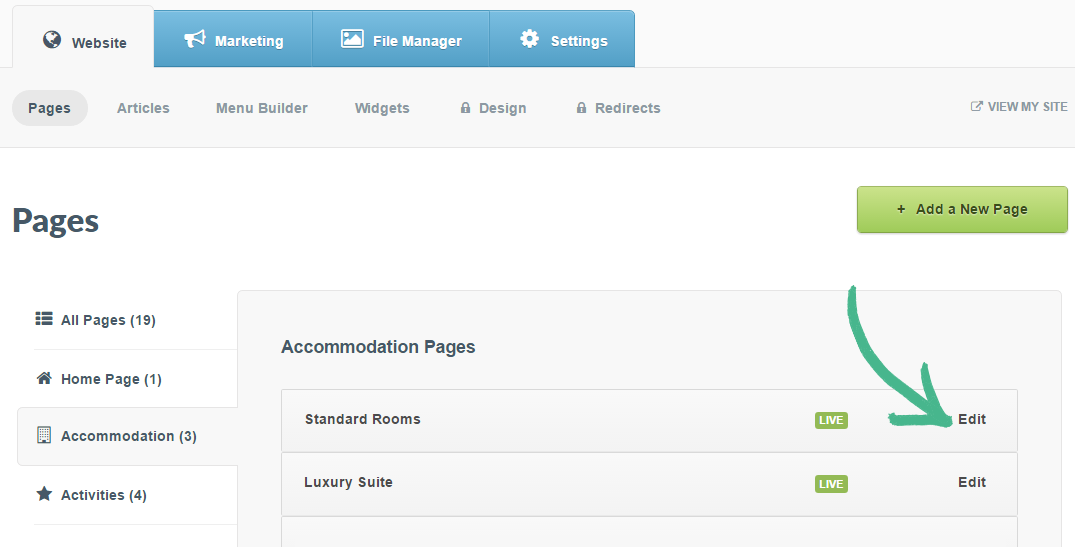Viewport: 1075px width, 547px height.
Task: Edit the Standard Rooms page
Action: [x=972, y=419]
